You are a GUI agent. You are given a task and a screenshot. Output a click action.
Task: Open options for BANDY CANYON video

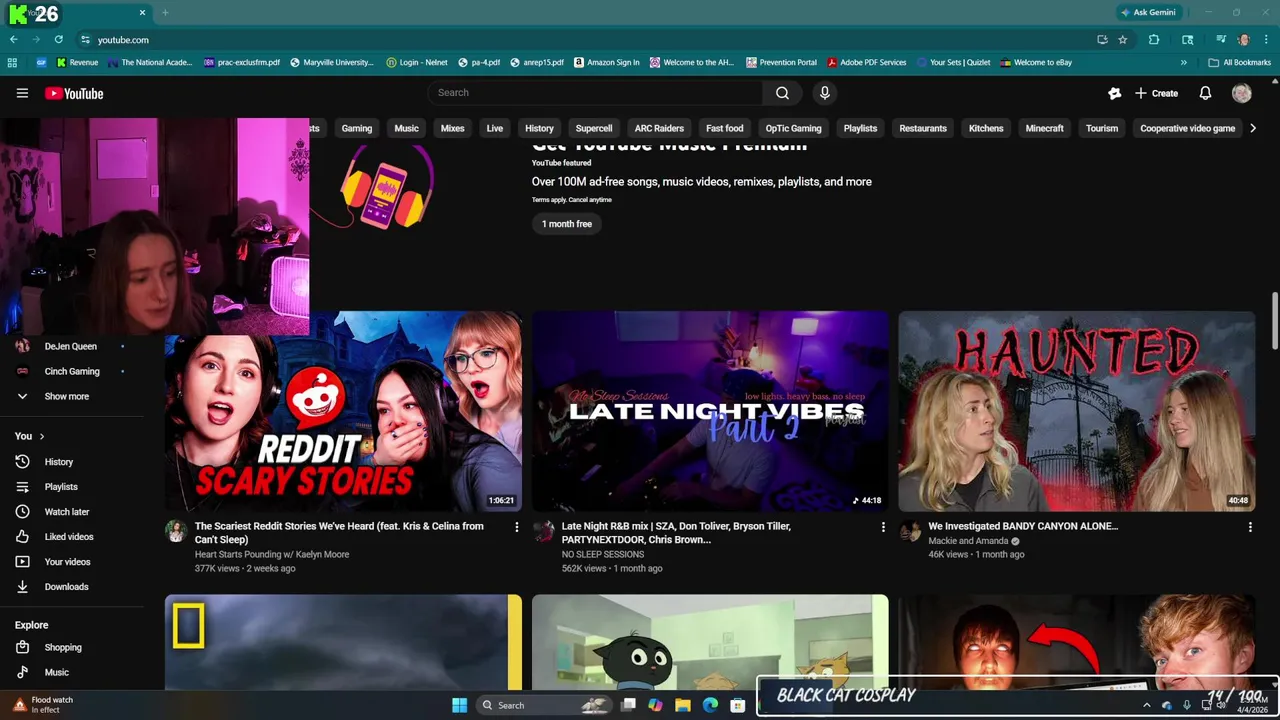point(1250,527)
